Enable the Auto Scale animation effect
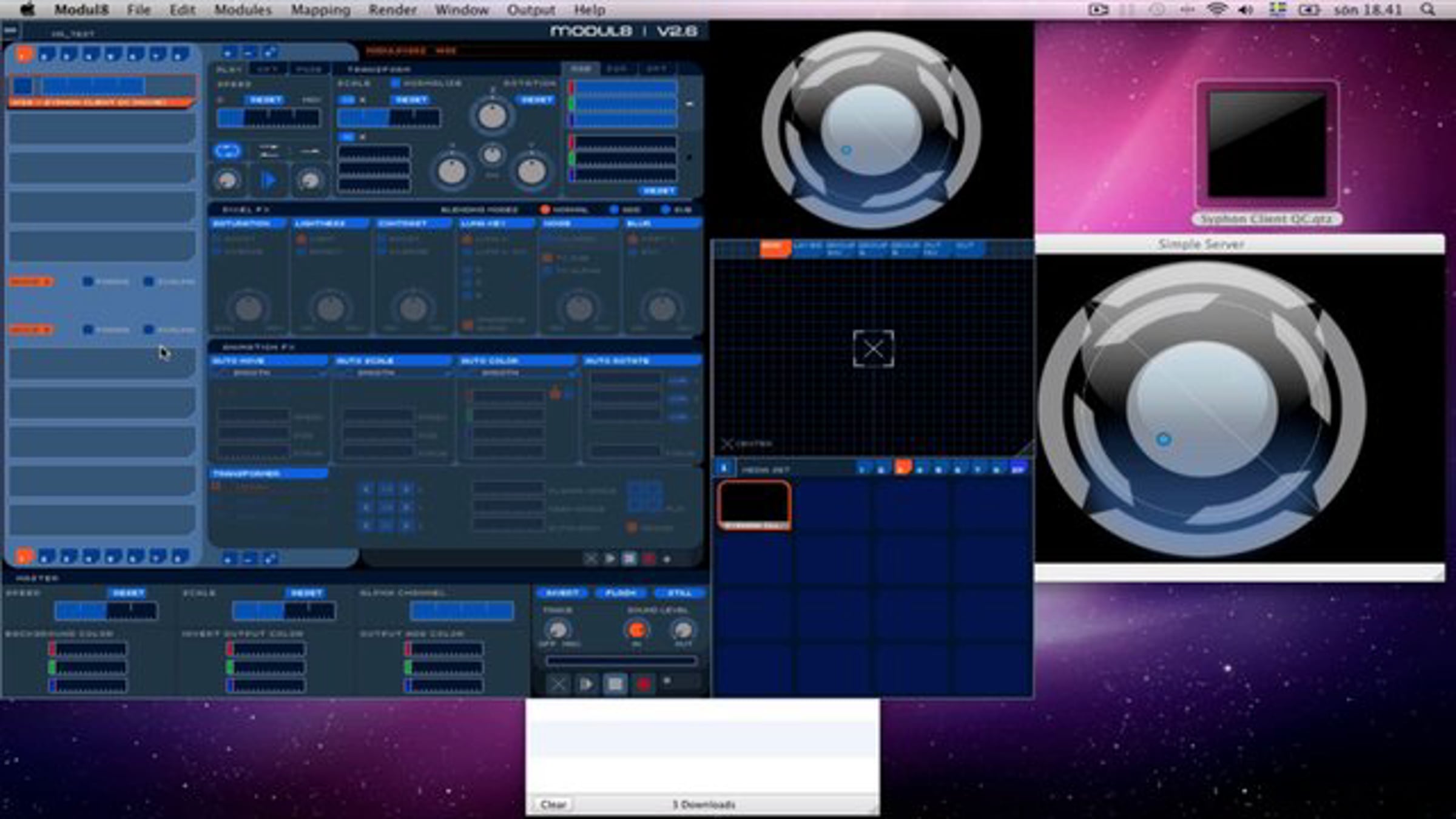This screenshot has width=1456, height=819. 394,361
